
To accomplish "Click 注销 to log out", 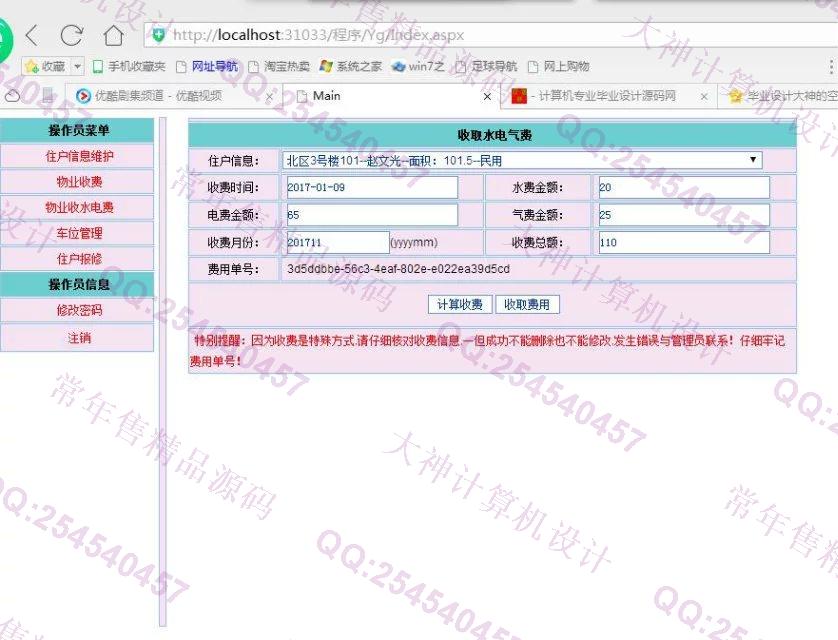I will [79, 338].
